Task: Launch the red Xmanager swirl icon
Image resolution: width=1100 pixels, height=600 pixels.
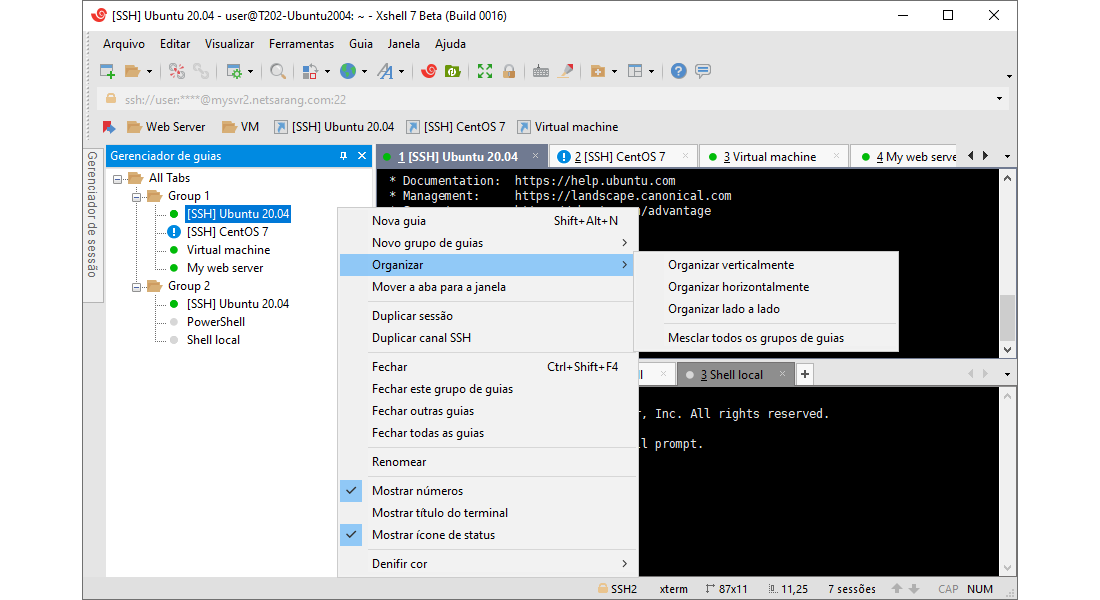Action: click(429, 71)
